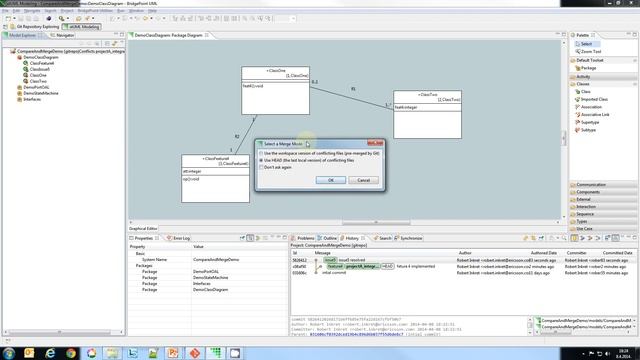Viewport: 640px width, 360px height.
Task: Cancel the Select a Merge Mode dialog
Action: tap(363, 180)
